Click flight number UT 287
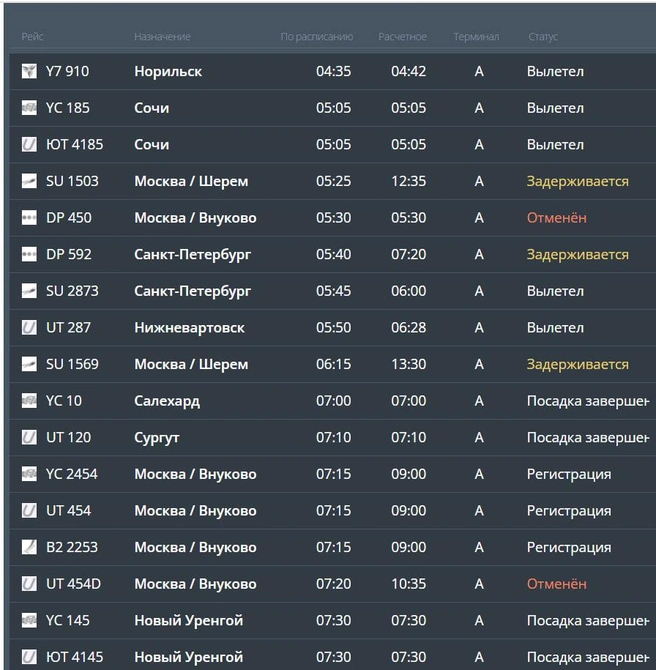The width and height of the screenshot is (656, 670). (68, 327)
